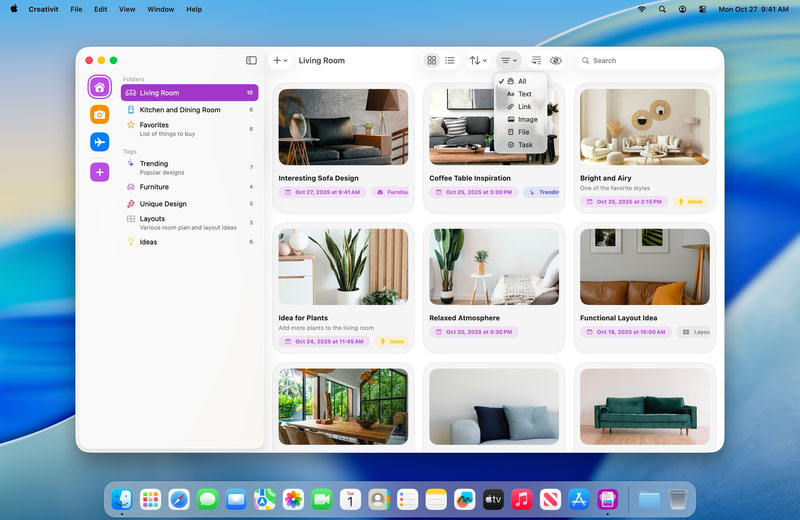This screenshot has width=800, height=520.
Task: Choose Image in the filter menu
Action: 527,120
